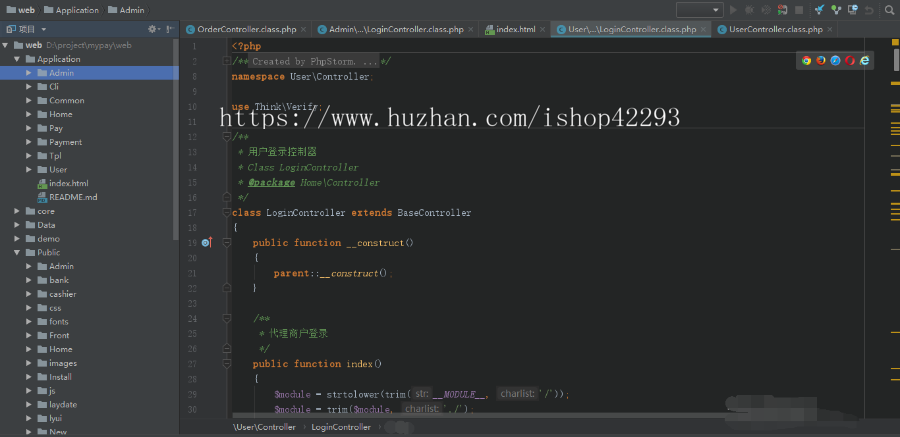The image size is (900, 437).
Task: Click the hide Project panel icon
Action: (170, 29)
